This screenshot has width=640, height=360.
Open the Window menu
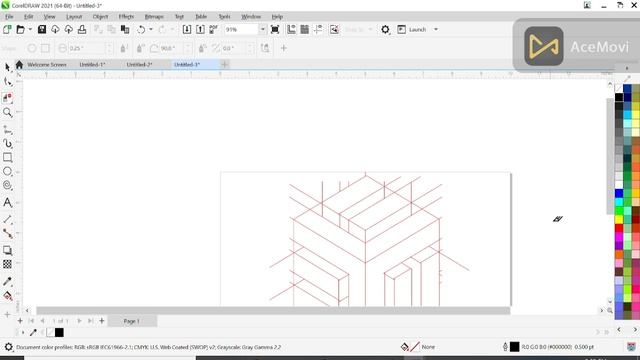pyautogui.click(x=251, y=17)
